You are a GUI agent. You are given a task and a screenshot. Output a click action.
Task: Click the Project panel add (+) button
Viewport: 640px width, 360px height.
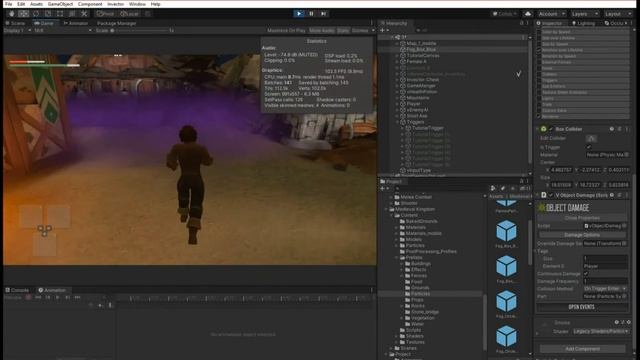tap(382, 189)
